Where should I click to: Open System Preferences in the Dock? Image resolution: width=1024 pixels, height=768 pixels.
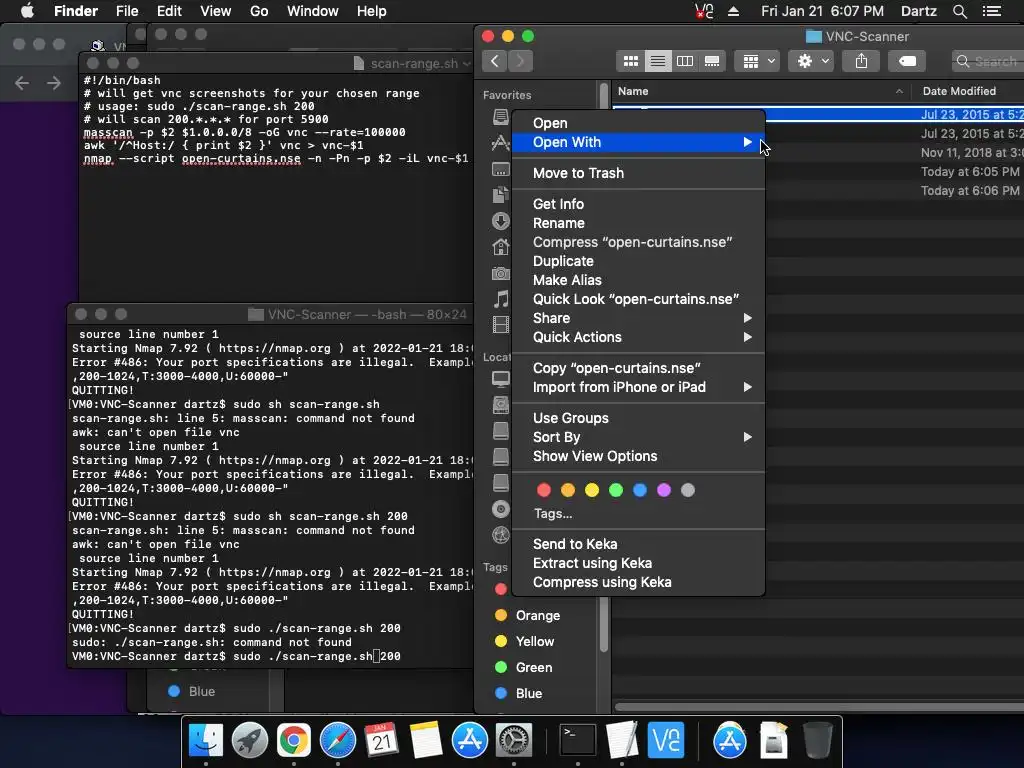pyautogui.click(x=514, y=741)
